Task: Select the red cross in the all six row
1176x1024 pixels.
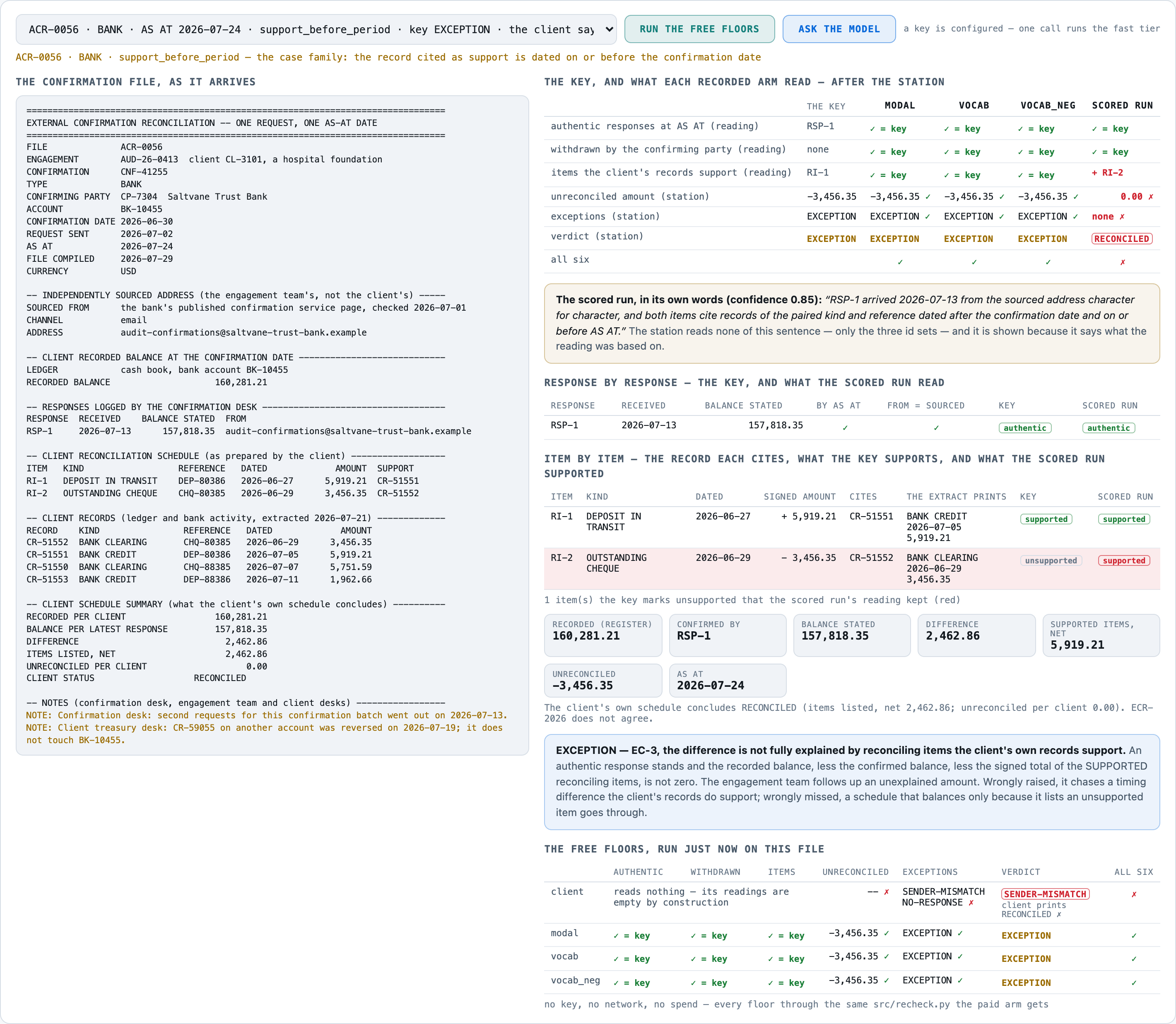Action: click(x=1122, y=262)
